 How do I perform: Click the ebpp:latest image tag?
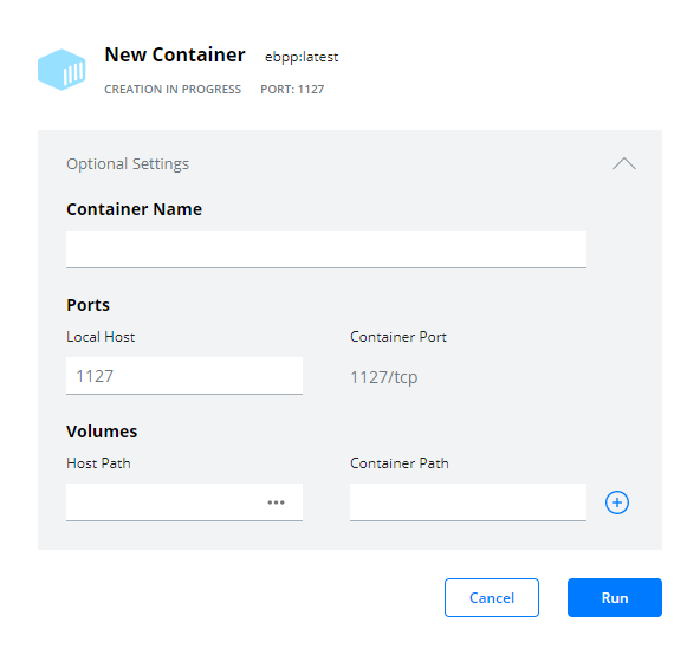pos(301,57)
